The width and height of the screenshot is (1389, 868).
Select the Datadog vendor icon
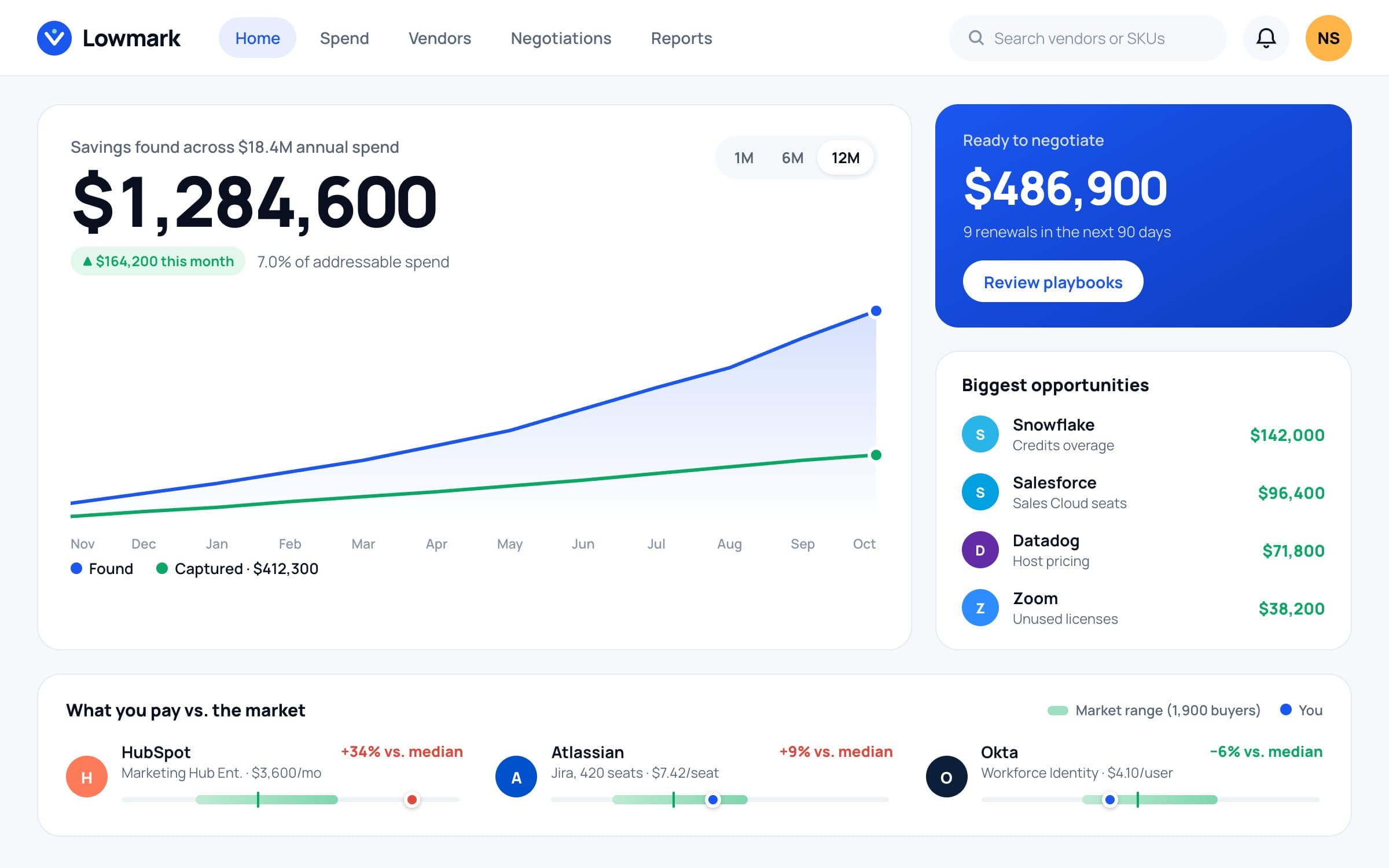pyautogui.click(x=980, y=550)
